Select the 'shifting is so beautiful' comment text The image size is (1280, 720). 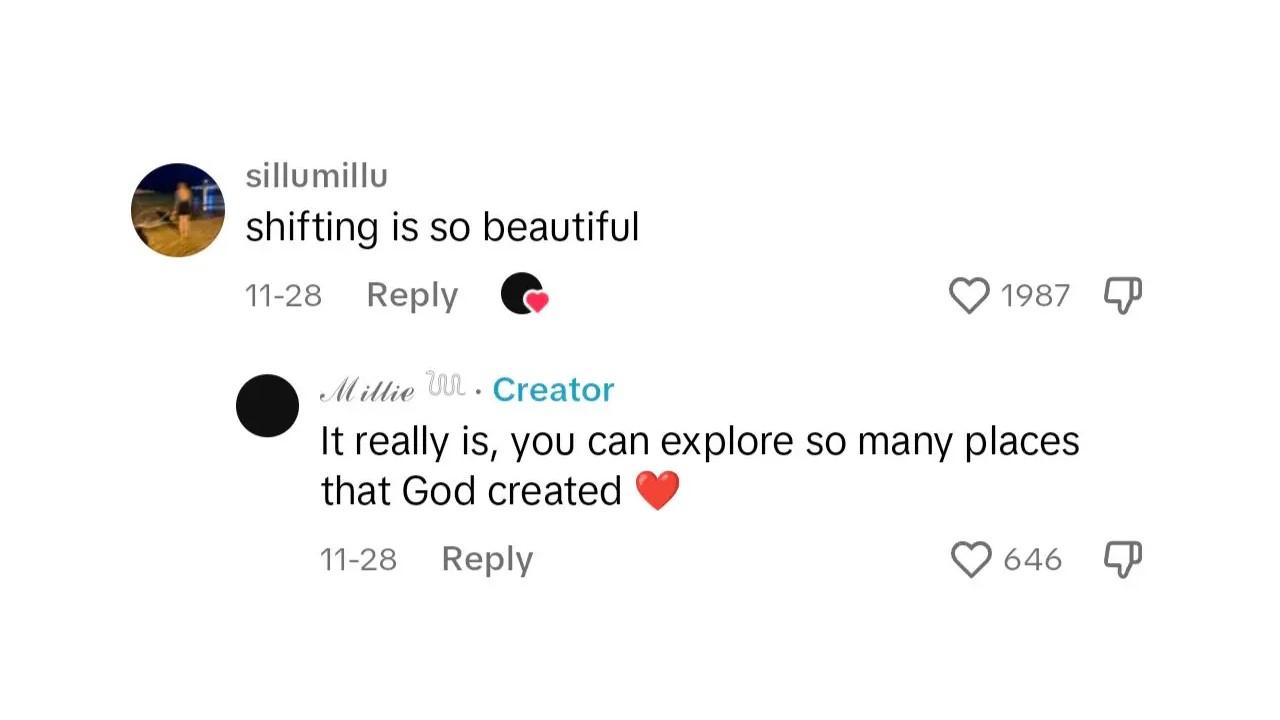click(443, 226)
